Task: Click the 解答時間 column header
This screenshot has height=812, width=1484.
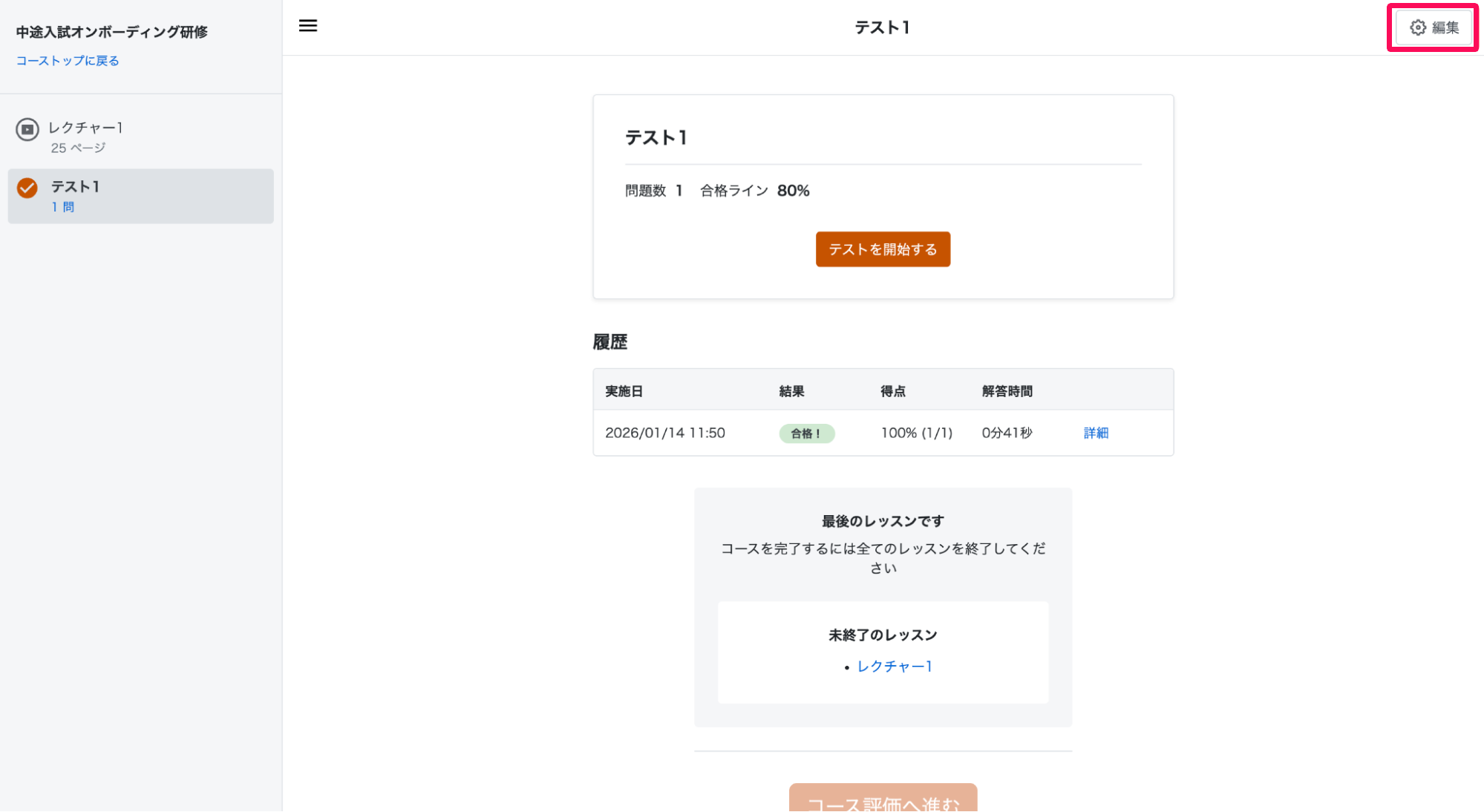Action: 1007,391
